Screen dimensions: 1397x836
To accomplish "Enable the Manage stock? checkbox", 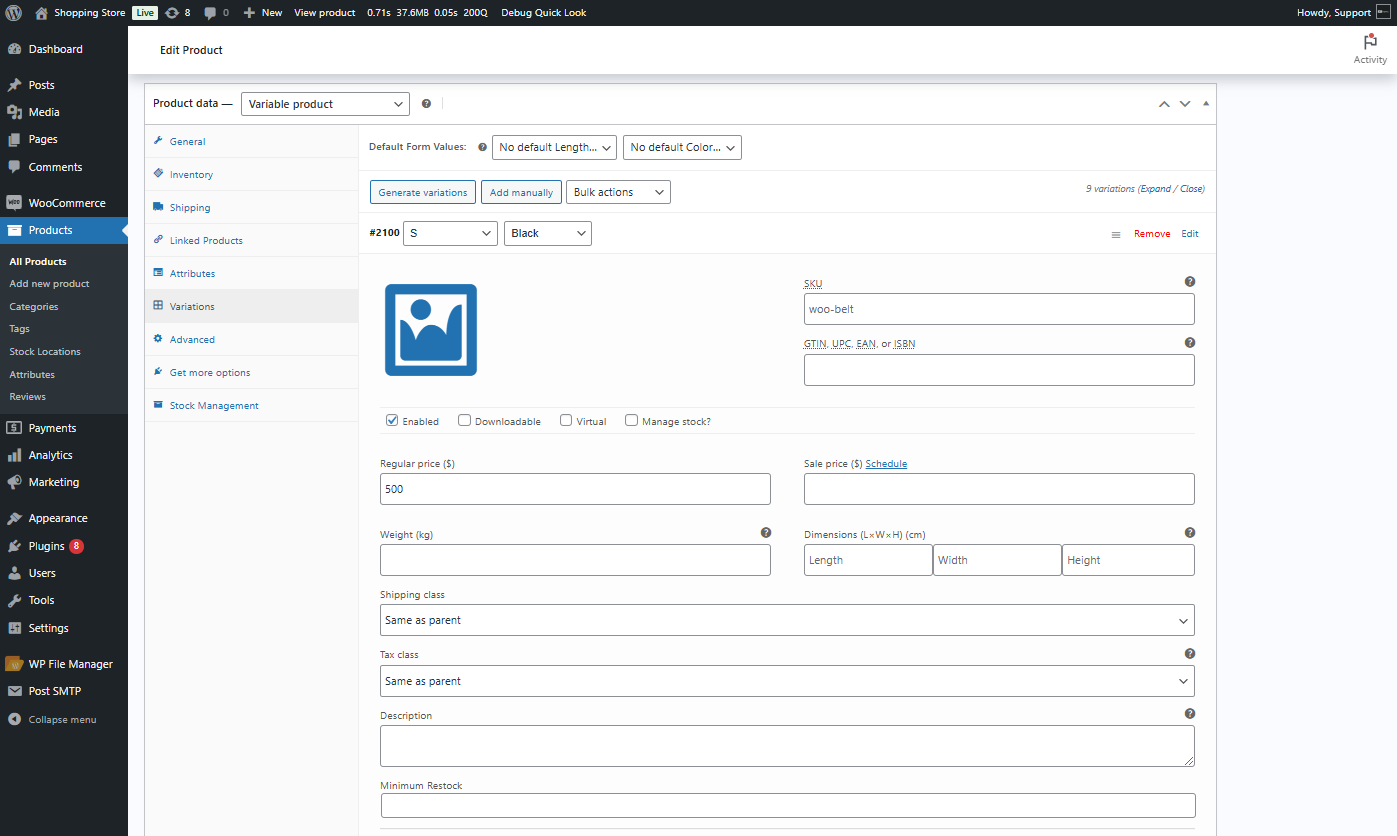I will coord(631,421).
